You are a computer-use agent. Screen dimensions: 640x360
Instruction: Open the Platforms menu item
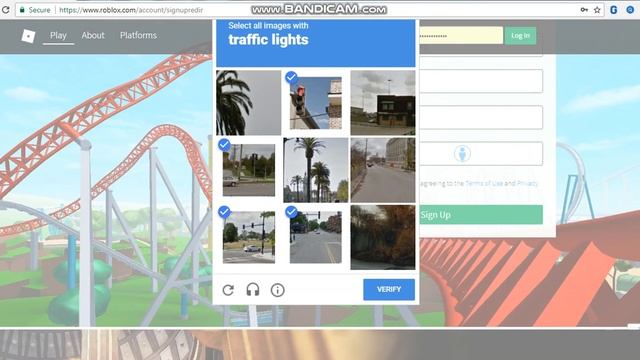[x=138, y=36]
